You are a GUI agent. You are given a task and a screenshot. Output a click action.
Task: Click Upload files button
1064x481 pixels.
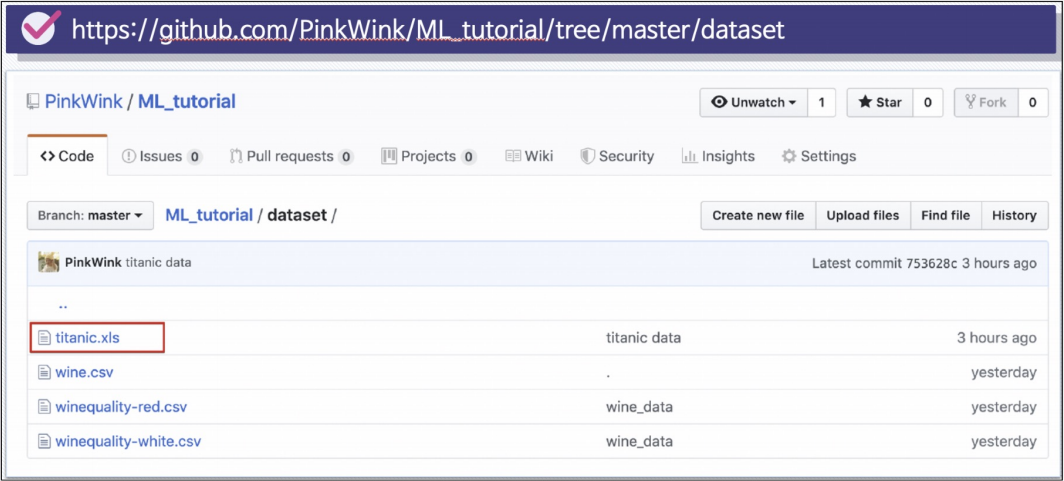(x=862, y=216)
